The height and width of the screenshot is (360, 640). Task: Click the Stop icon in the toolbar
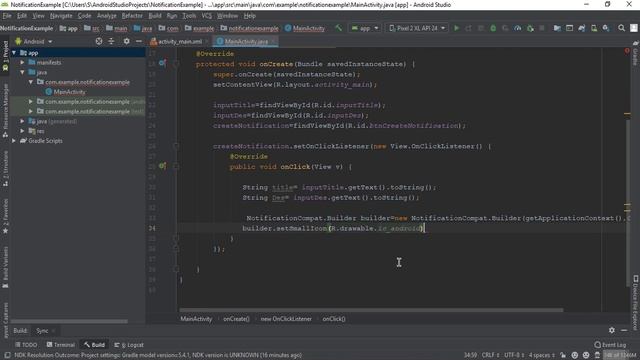[542, 28]
